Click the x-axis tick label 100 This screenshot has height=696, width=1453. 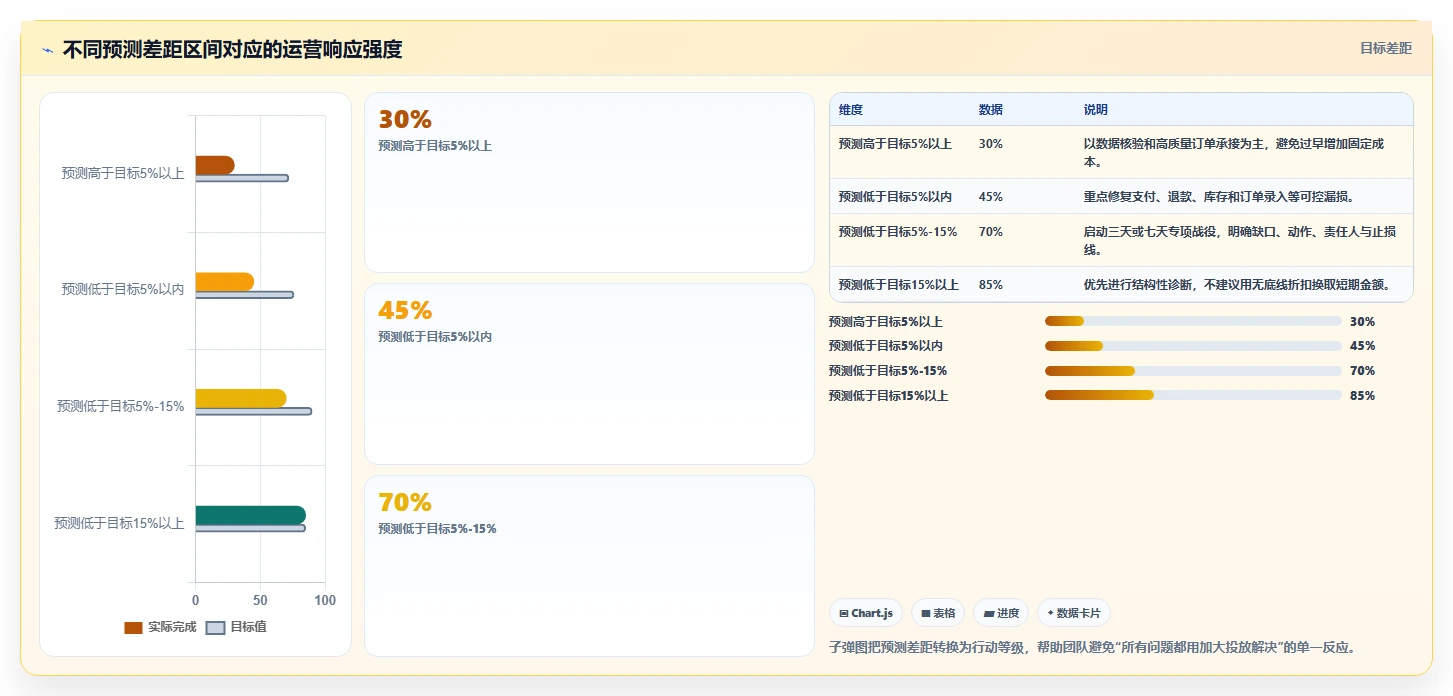coord(325,600)
